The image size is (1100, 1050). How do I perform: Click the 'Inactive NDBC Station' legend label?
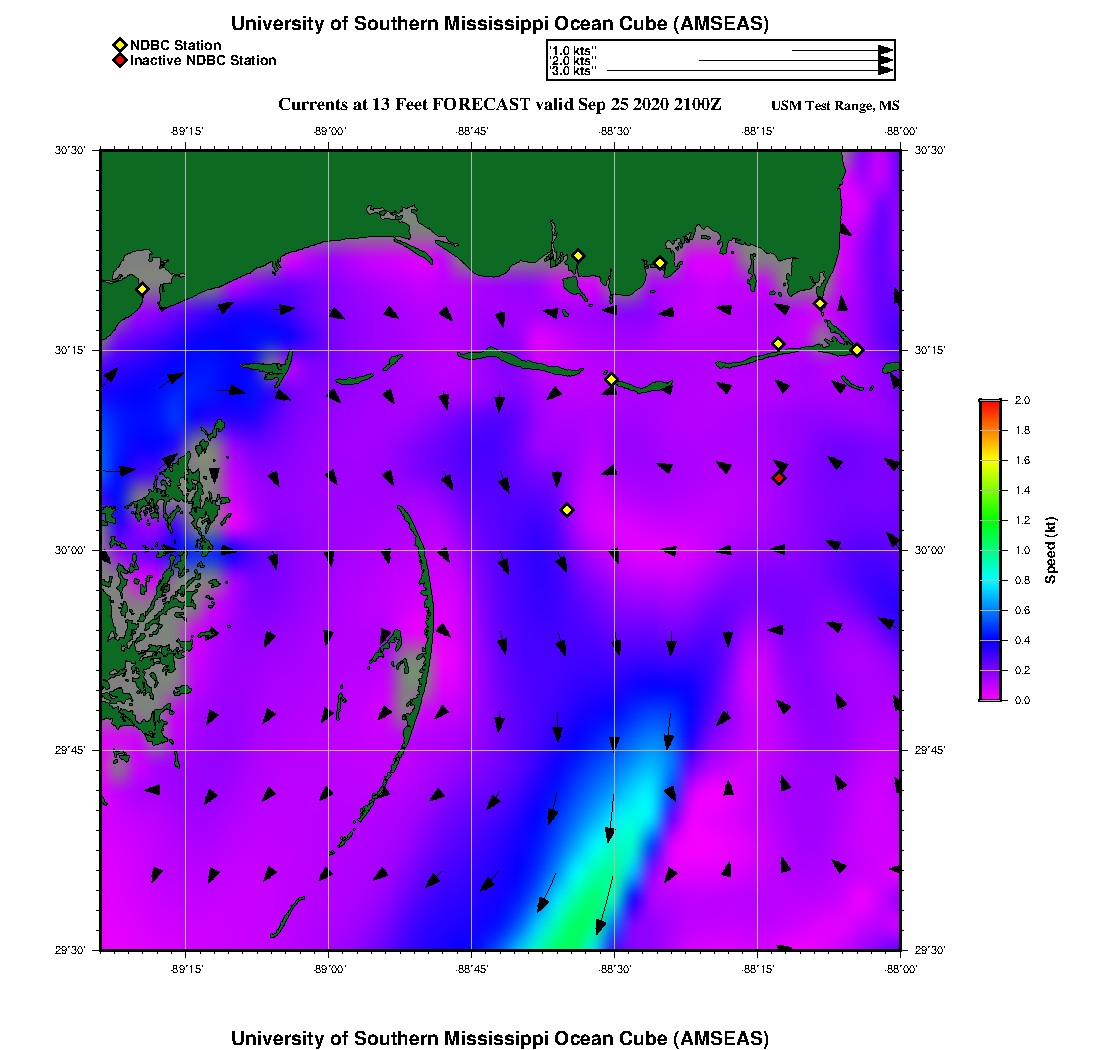click(x=203, y=60)
